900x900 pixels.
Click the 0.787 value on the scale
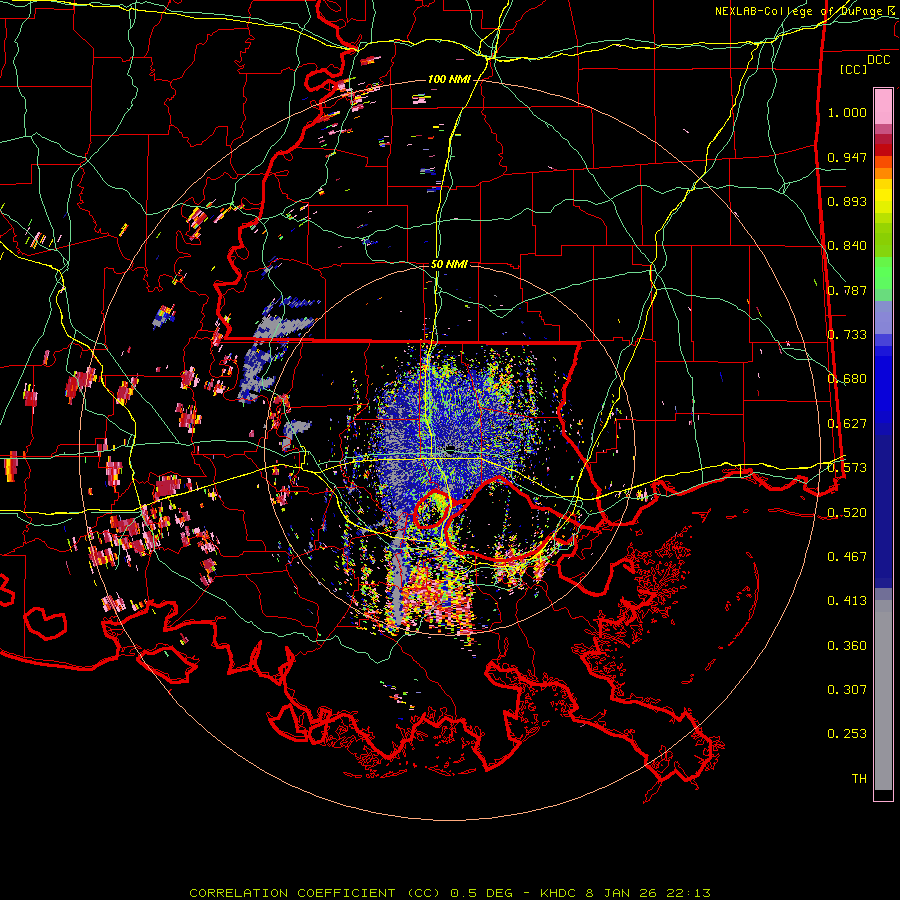847,290
